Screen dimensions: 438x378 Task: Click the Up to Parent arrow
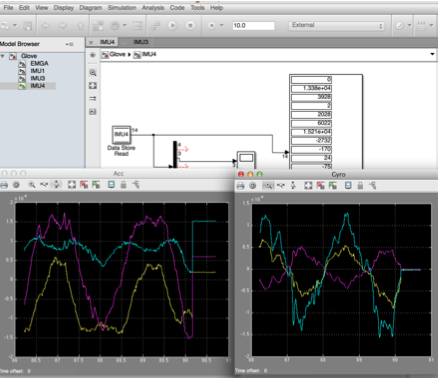point(80,25)
